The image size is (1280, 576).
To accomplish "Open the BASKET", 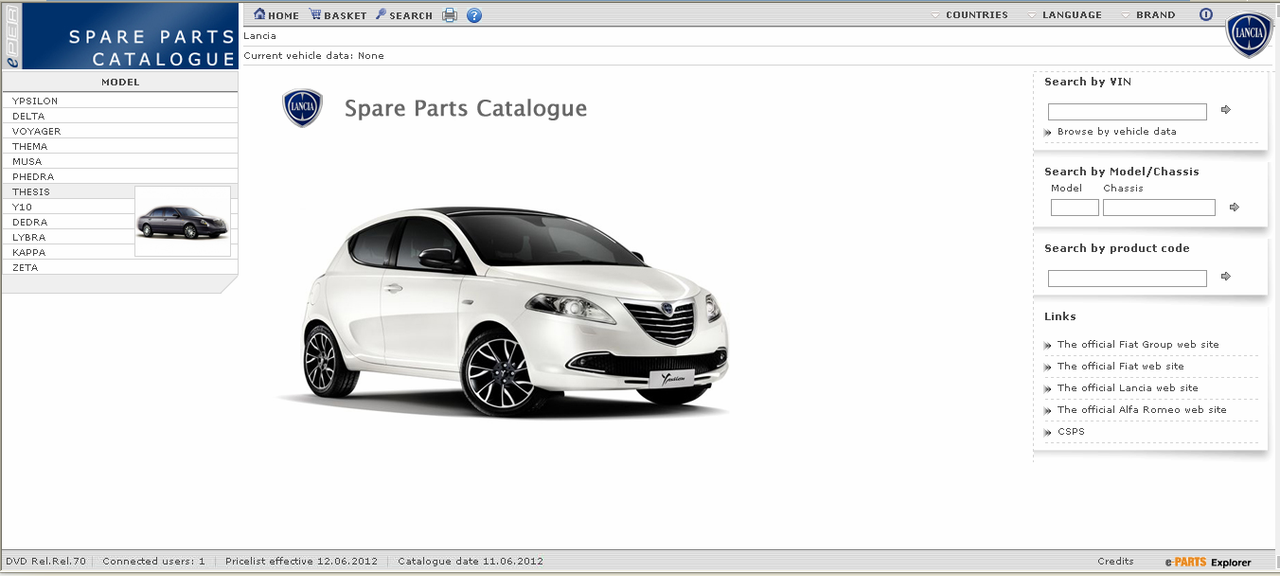I will (338, 15).
